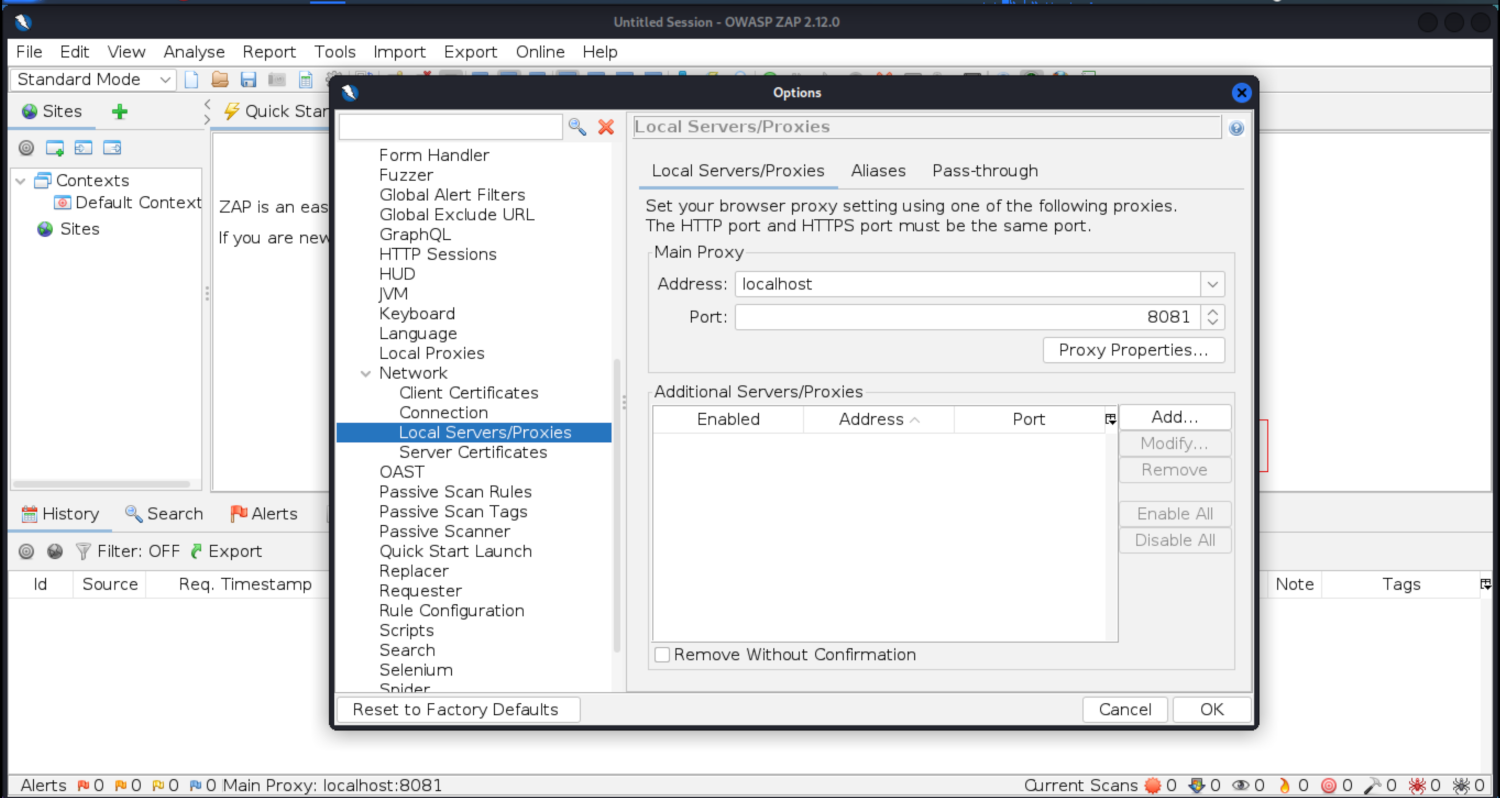Click the History table column chooser icon after Tags
Image resolution: width=1500 pixels, height=798 pixels.
click(1487, 584)
